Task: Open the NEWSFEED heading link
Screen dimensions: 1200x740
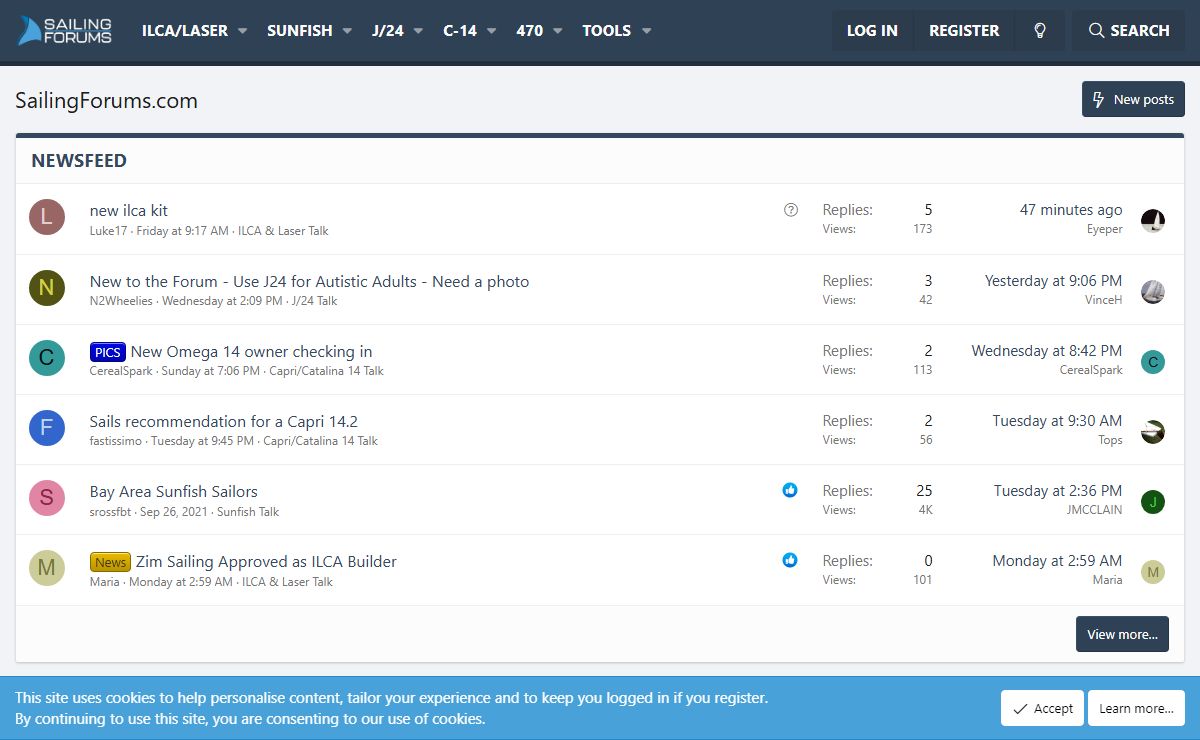Action: click(79, 161)
